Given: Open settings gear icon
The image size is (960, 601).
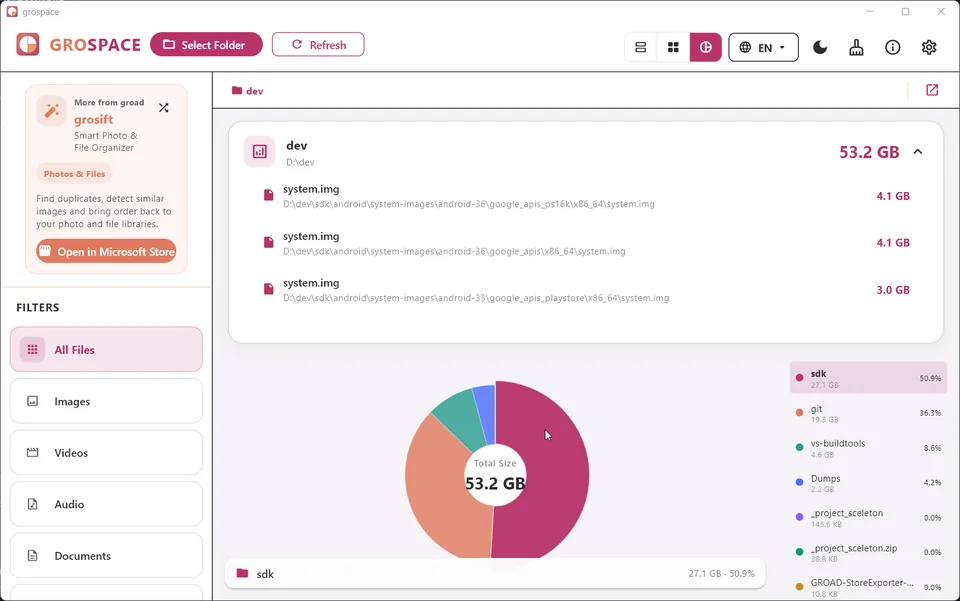Looking at the screenshot, I should click(x=929, y=47).
